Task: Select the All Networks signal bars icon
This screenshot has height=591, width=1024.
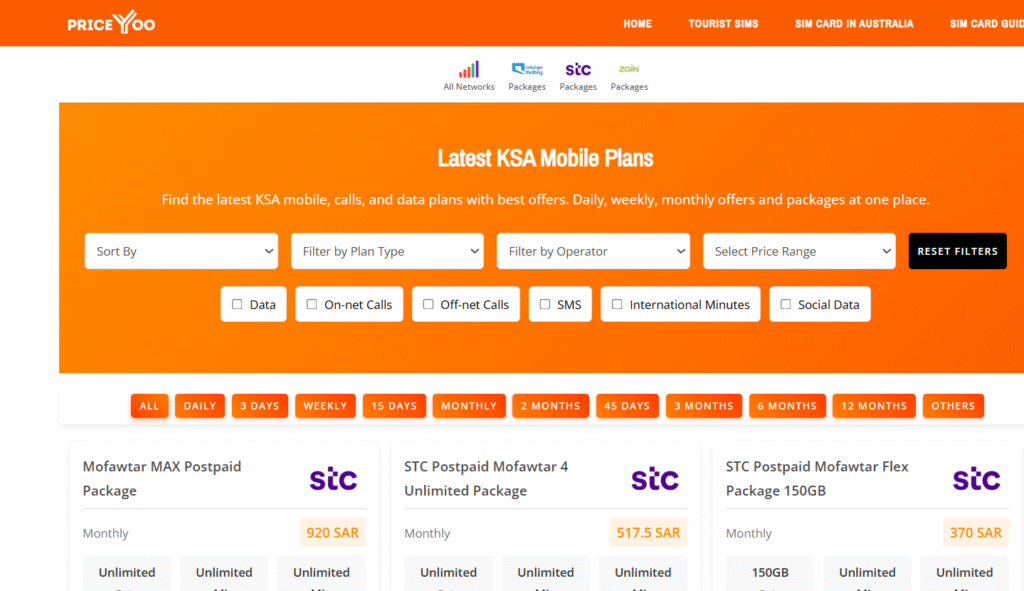Action: coord(469,69)
